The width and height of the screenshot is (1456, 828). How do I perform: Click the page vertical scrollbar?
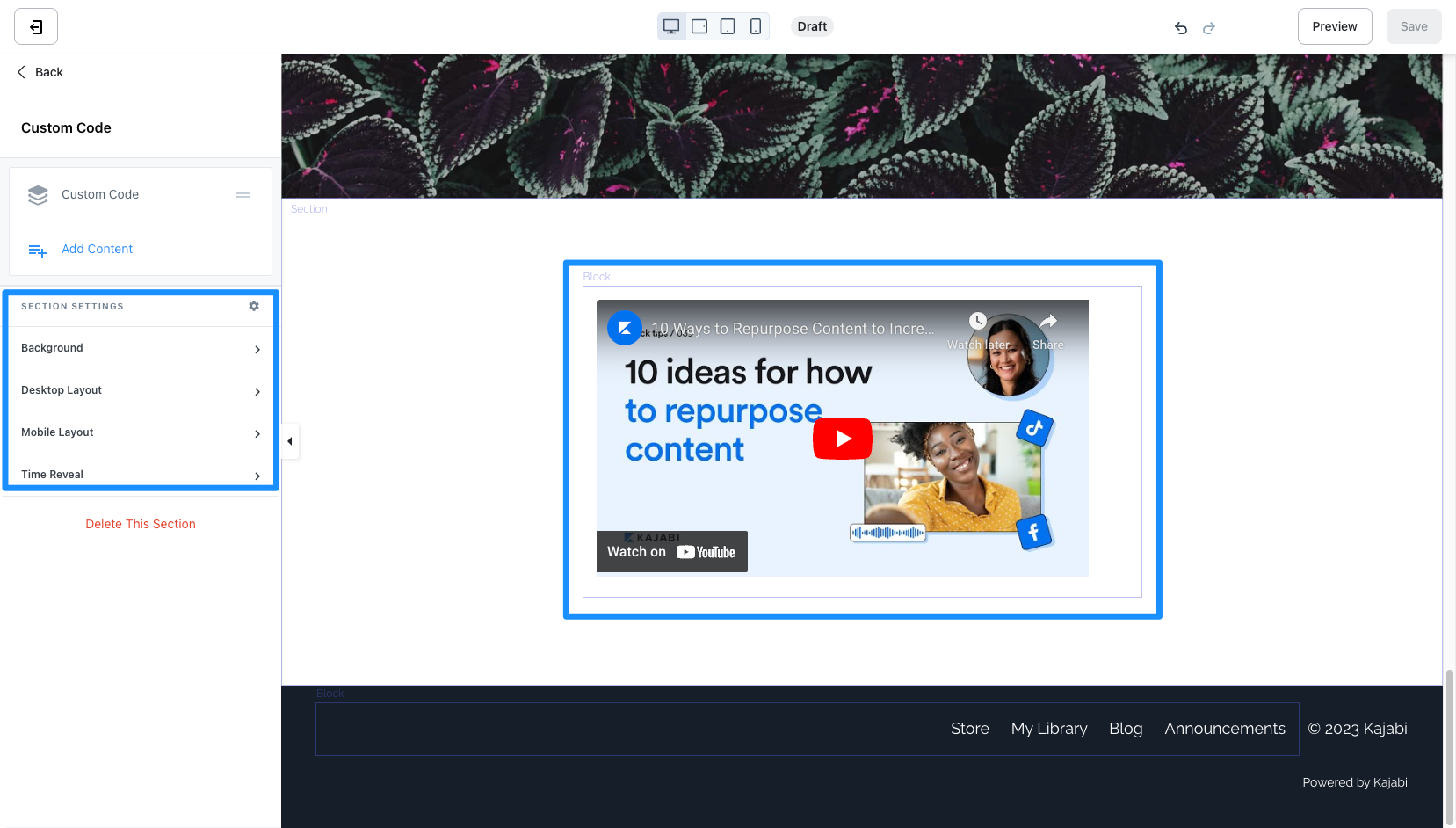click(x=1450, y=747)
